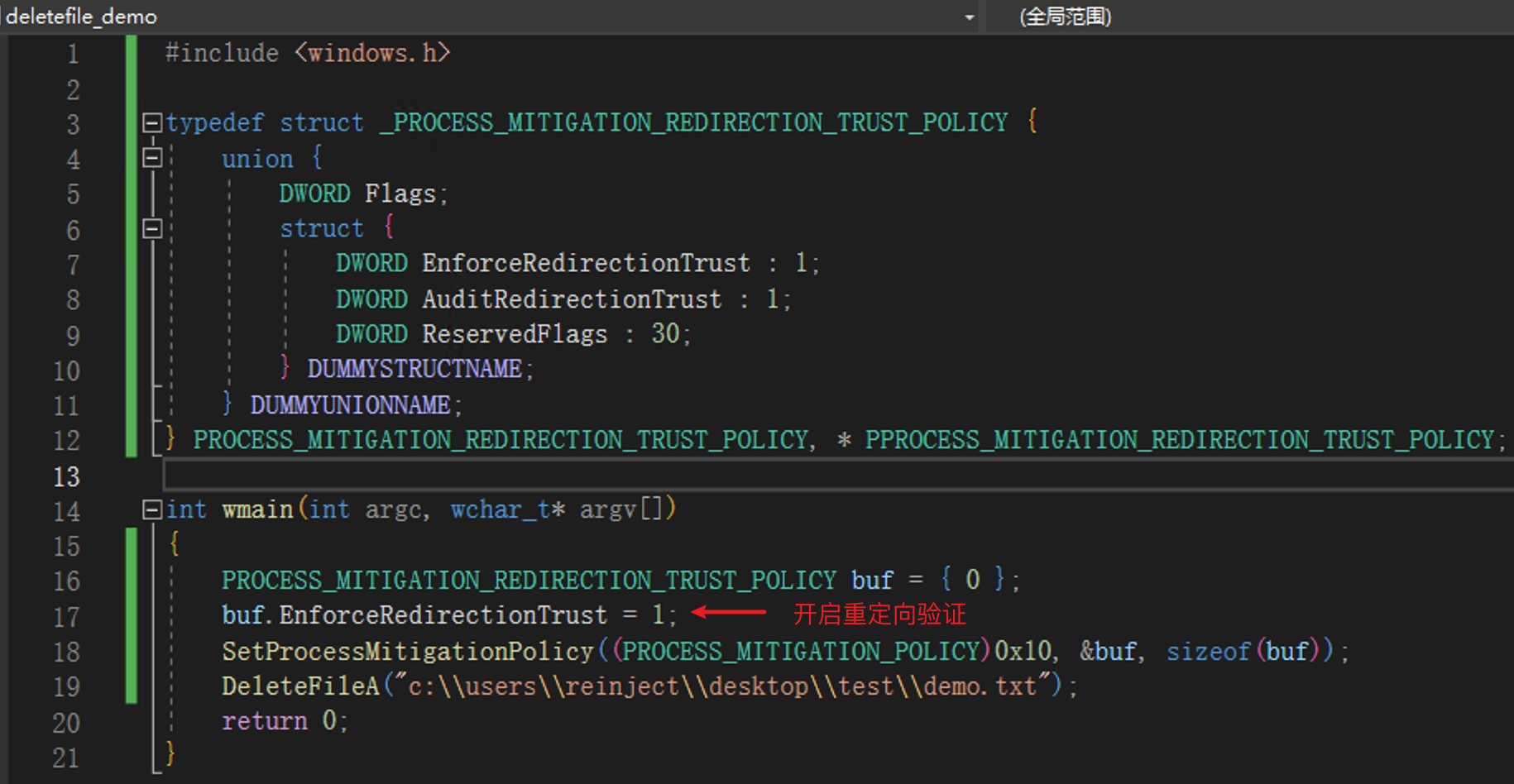Click line number 1 in the gutter

73,55
